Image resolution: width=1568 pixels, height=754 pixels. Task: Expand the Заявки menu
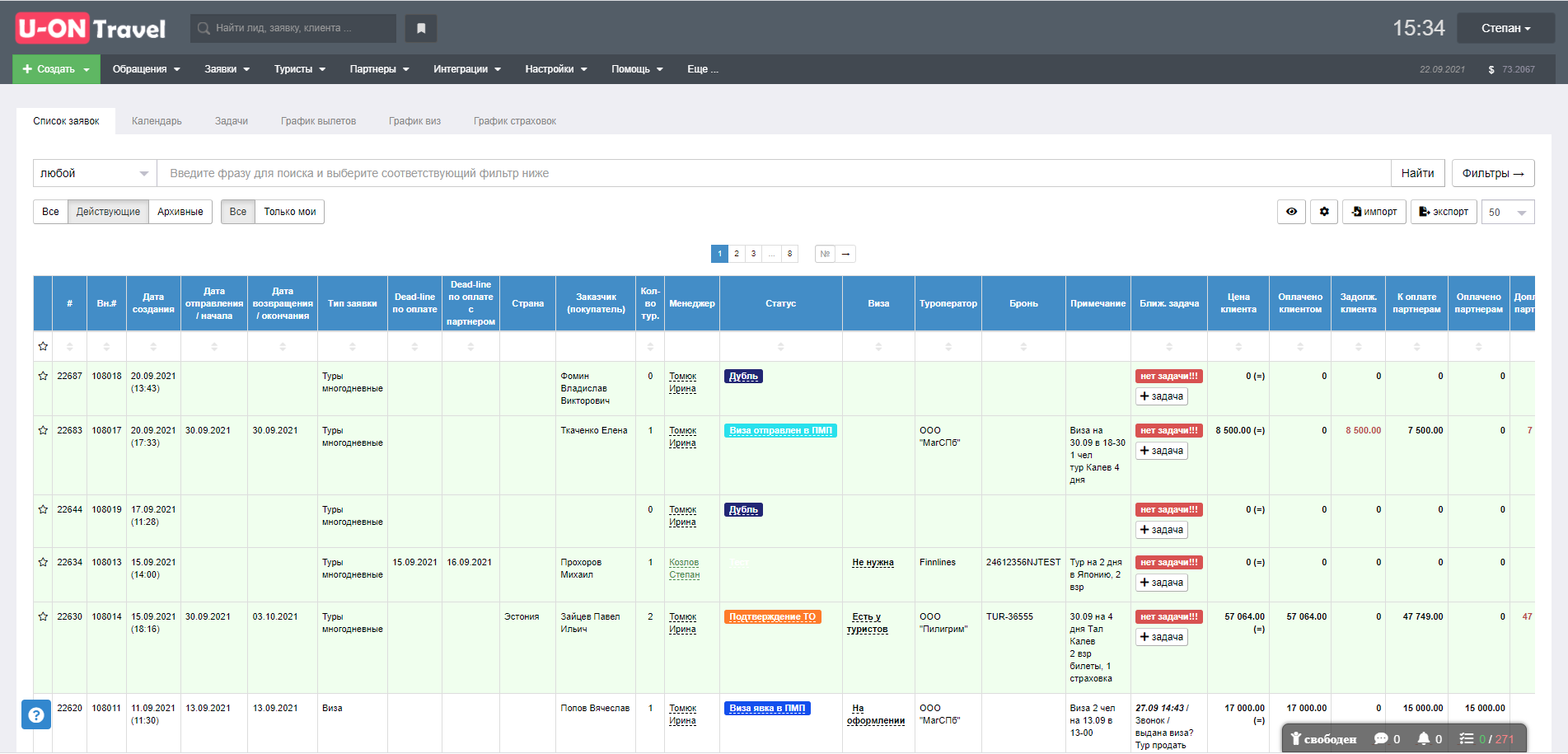click(227, 69)
